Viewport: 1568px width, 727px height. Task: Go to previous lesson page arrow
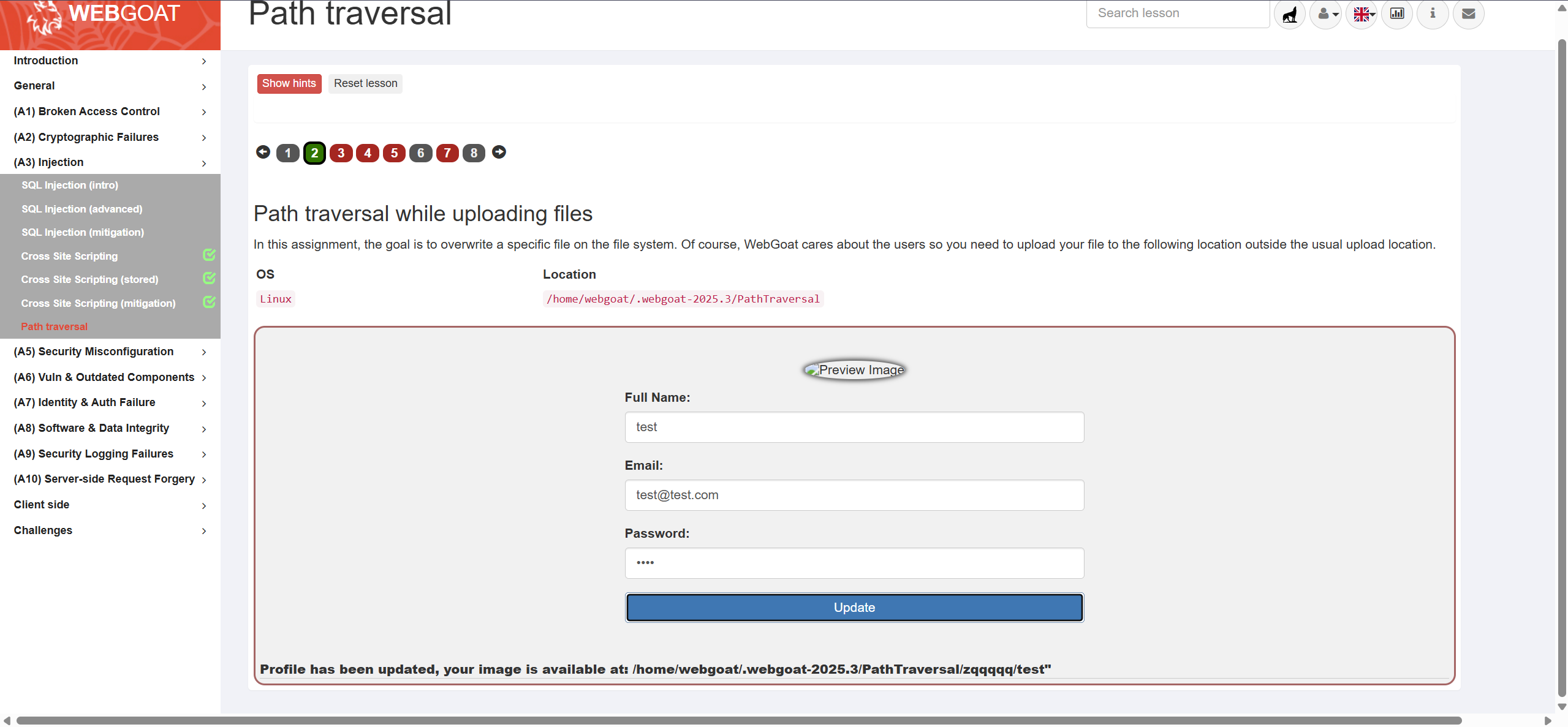click(x=263, y=152)
